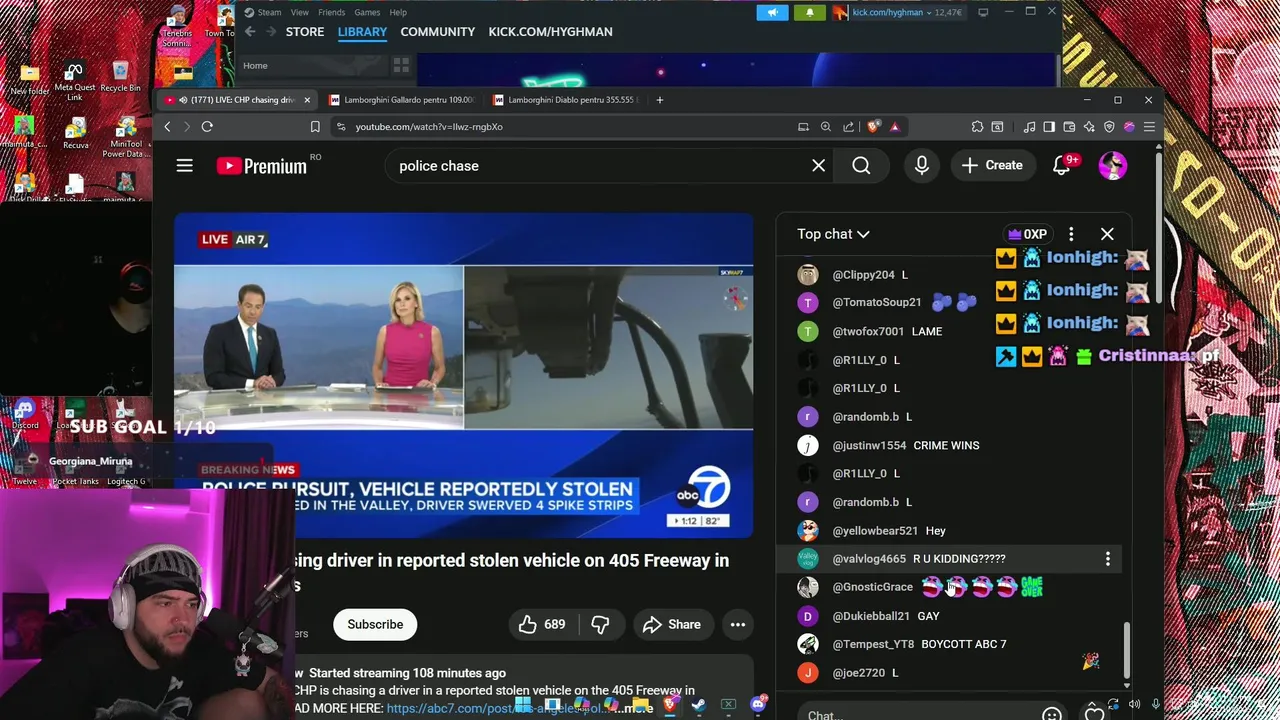The image size is (1280, 720).
Task: Go back in the Steam window
Action: [250, 32]
